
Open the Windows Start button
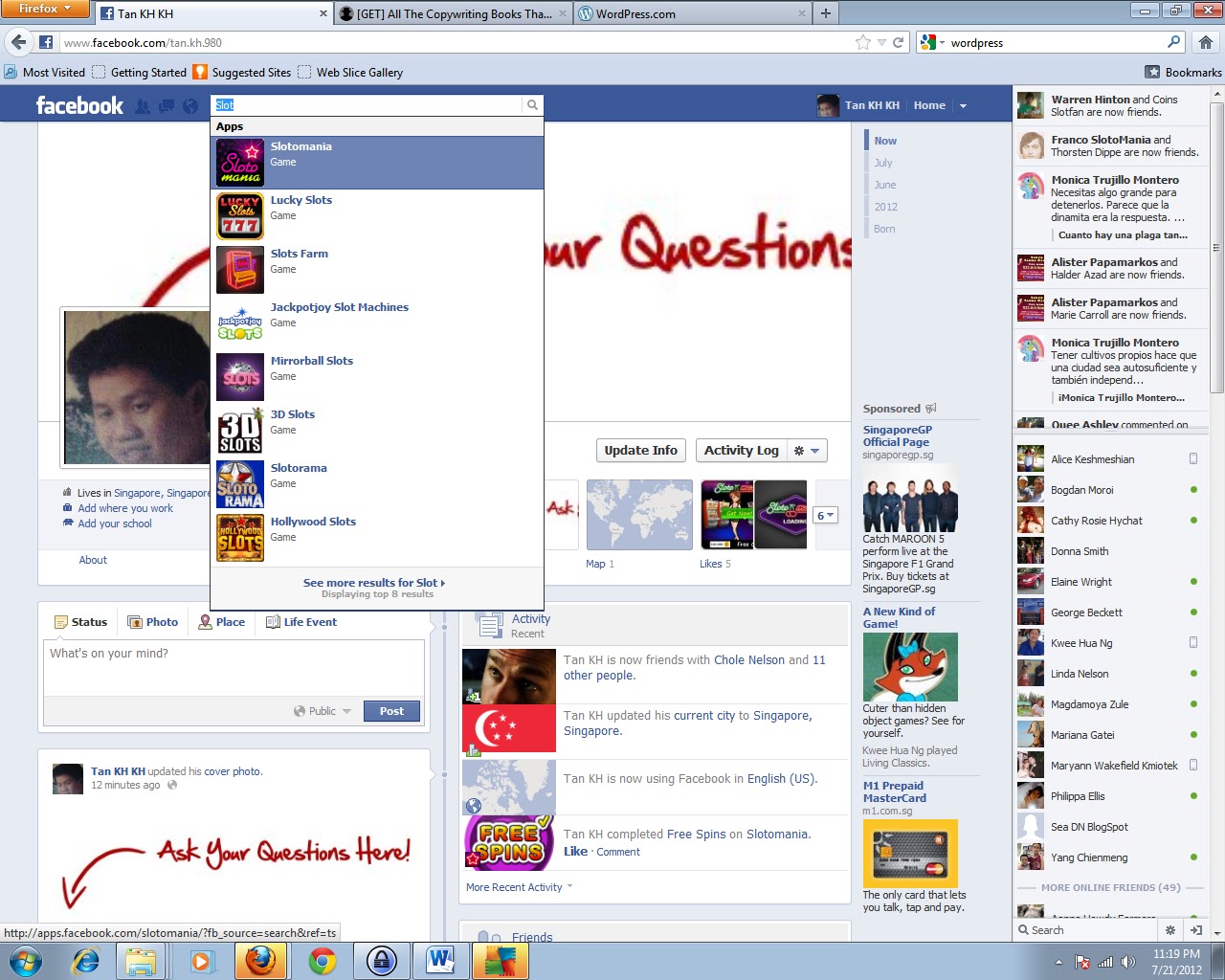click(x=26, y=961)
